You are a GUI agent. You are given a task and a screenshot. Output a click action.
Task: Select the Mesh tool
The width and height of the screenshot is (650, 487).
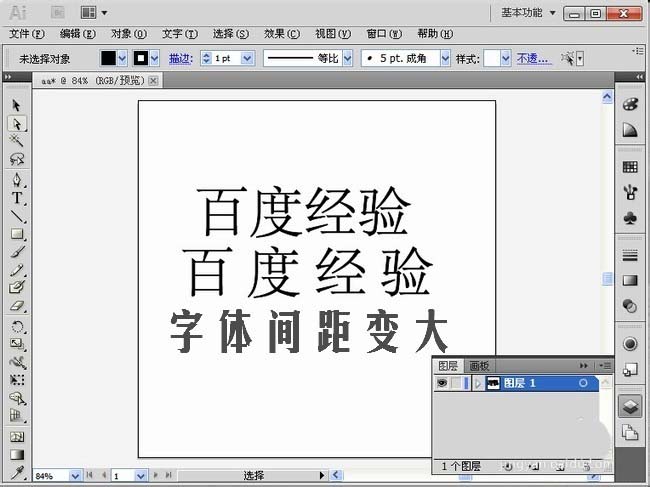17,436
